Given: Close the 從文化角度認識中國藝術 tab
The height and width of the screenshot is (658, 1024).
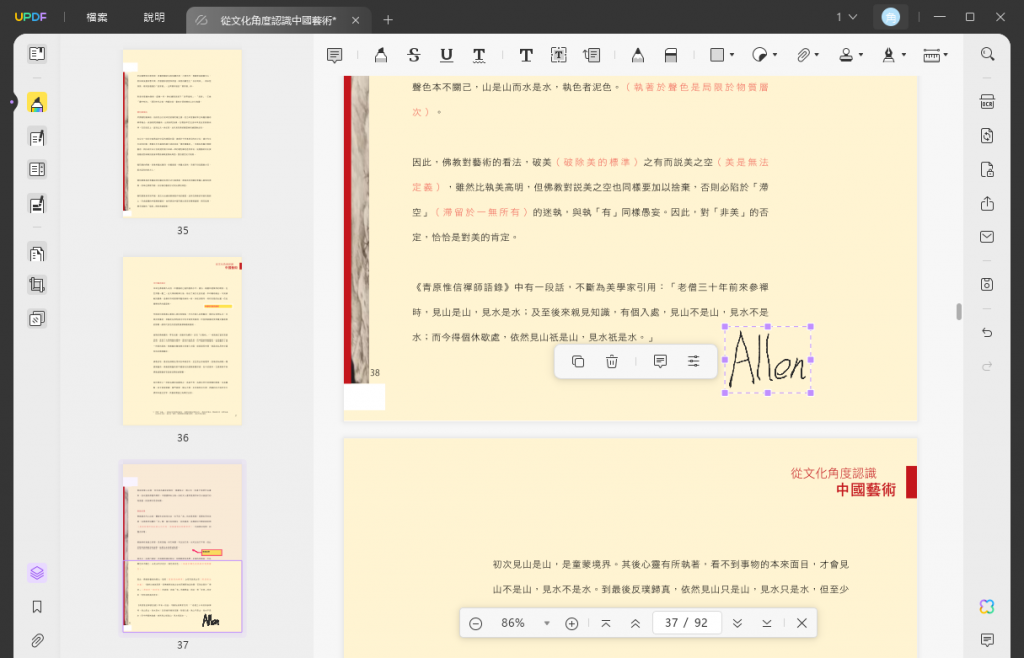Looking at the screenshot, I should point(355,20).
